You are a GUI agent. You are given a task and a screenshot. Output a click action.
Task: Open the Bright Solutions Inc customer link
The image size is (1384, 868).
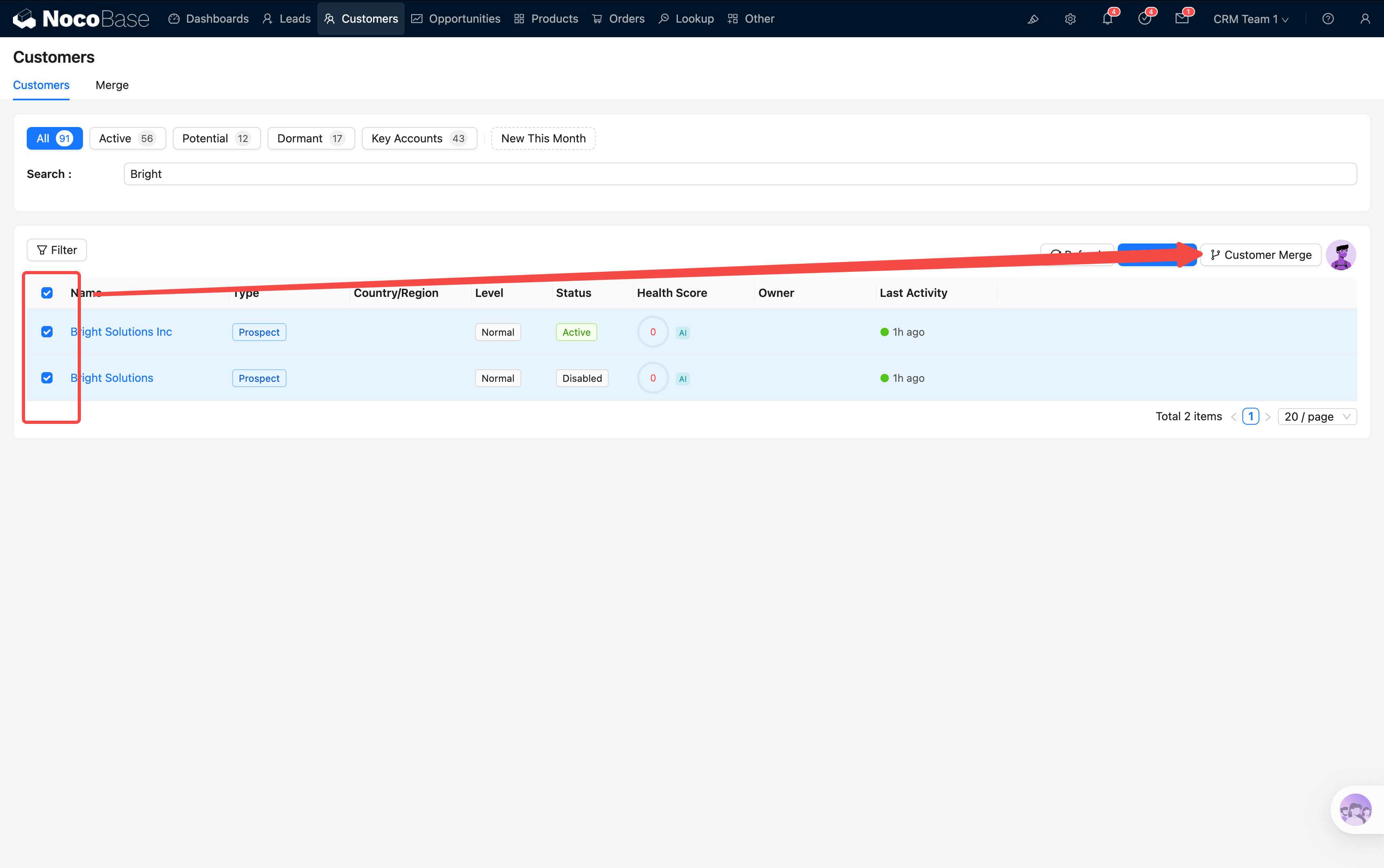coord(121,332)
